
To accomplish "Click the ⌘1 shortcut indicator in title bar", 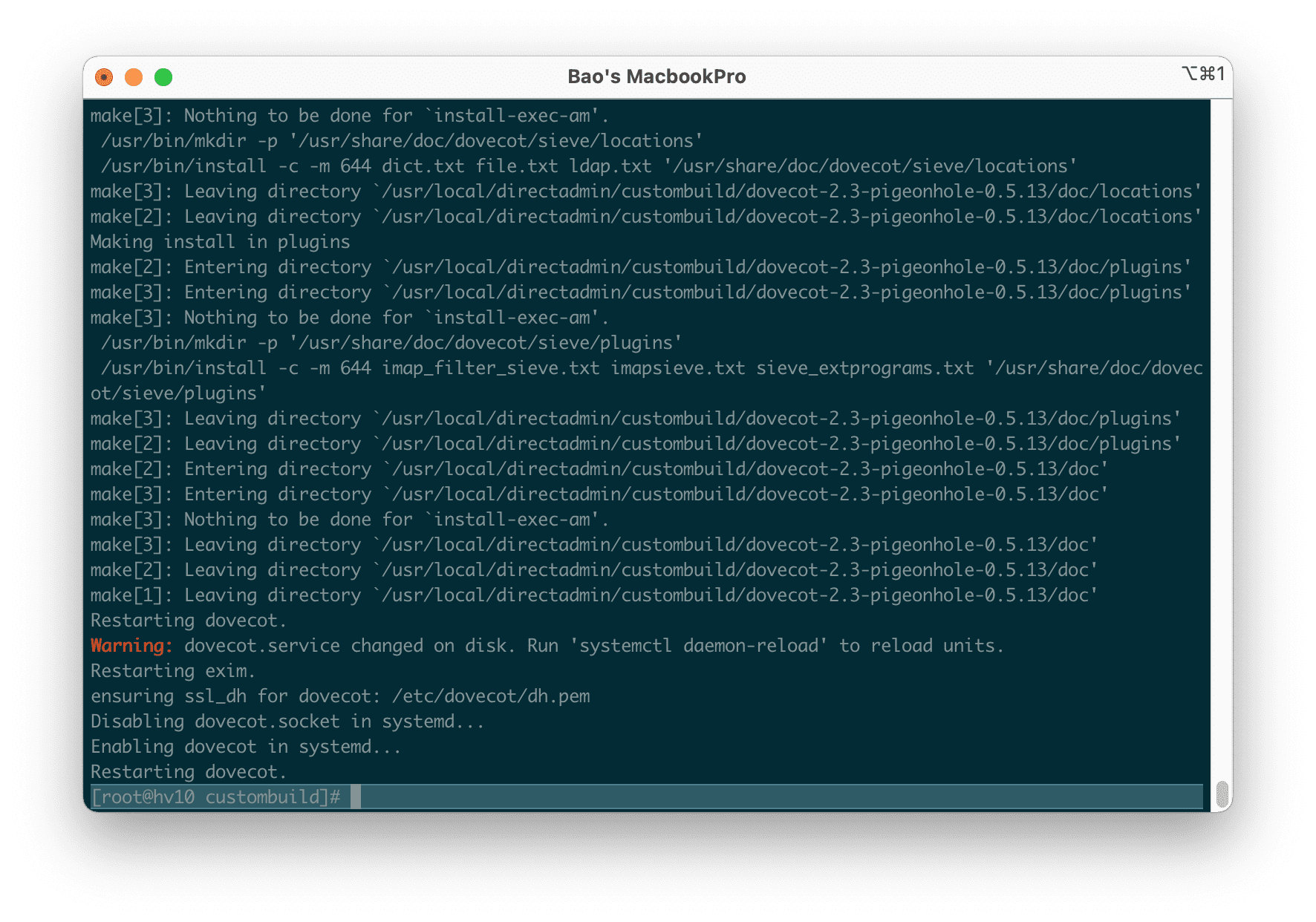I will click(x=1203, y=74).
